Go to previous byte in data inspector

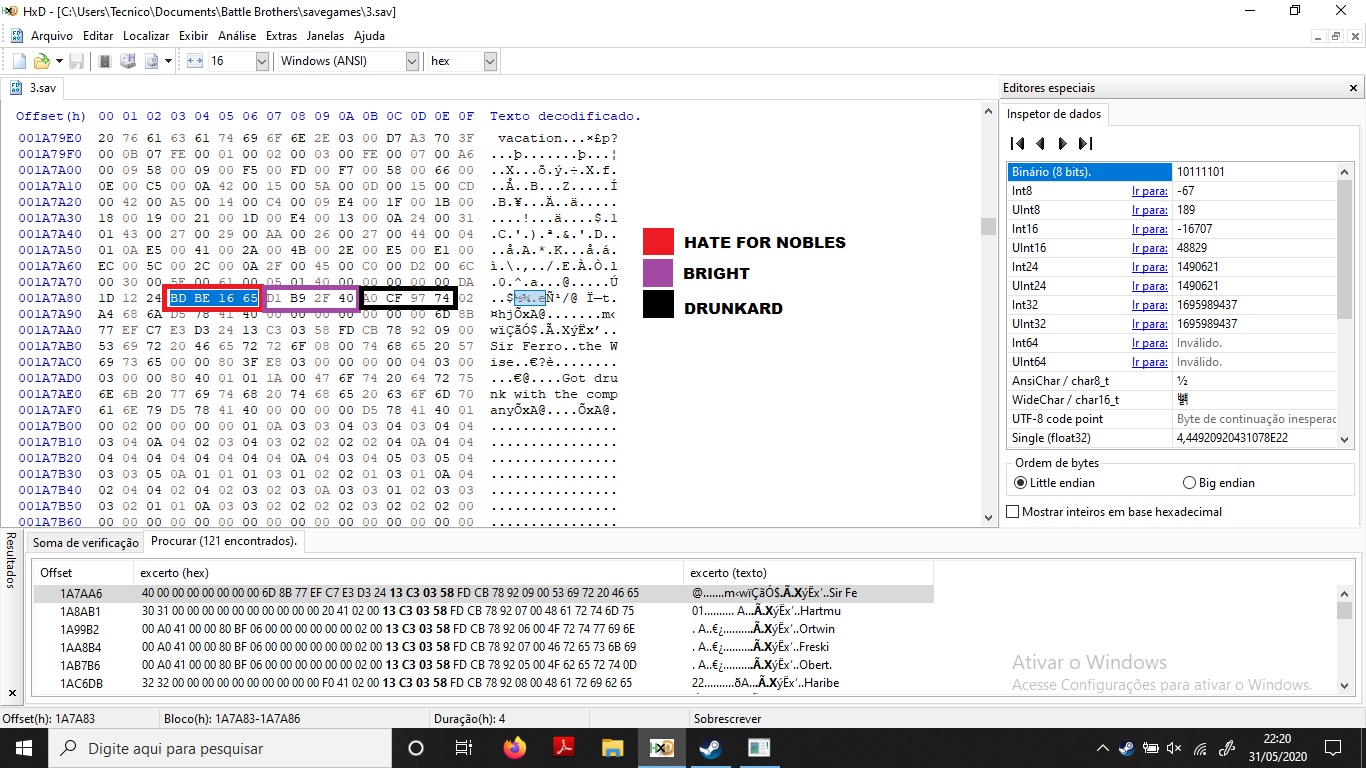coord(1040,144)
